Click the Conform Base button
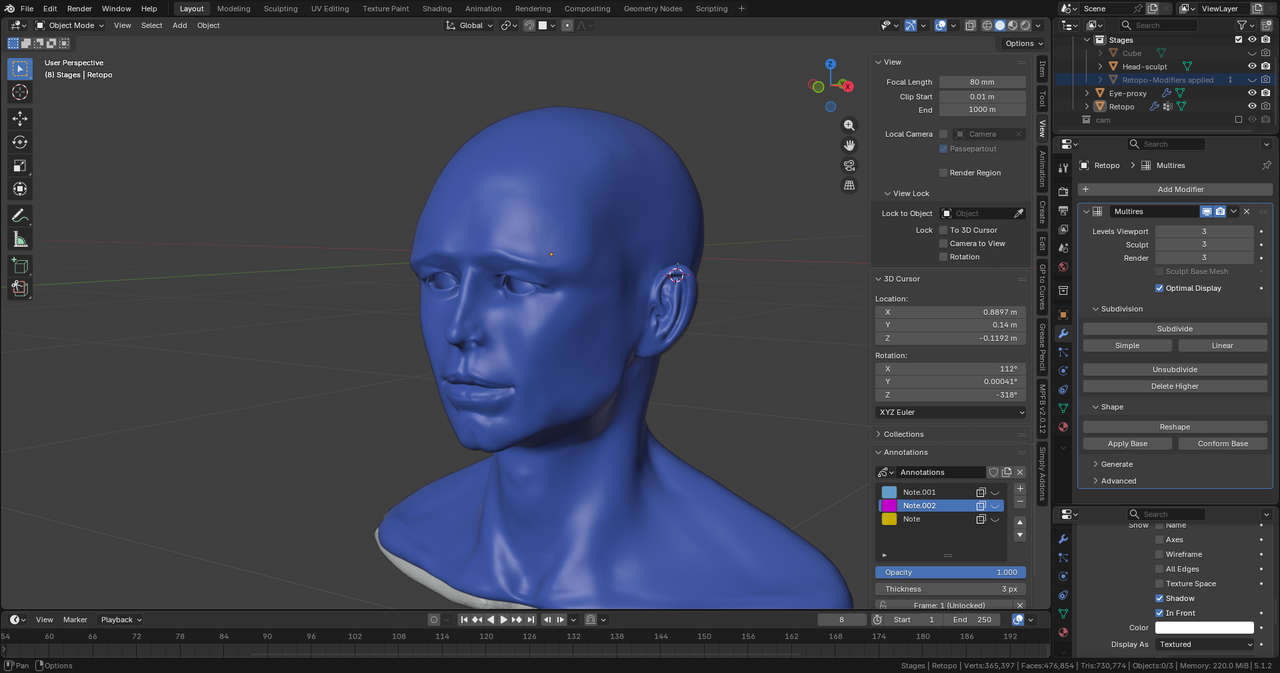Viewport: 1280px width, 673px height. pos(1223,444)
